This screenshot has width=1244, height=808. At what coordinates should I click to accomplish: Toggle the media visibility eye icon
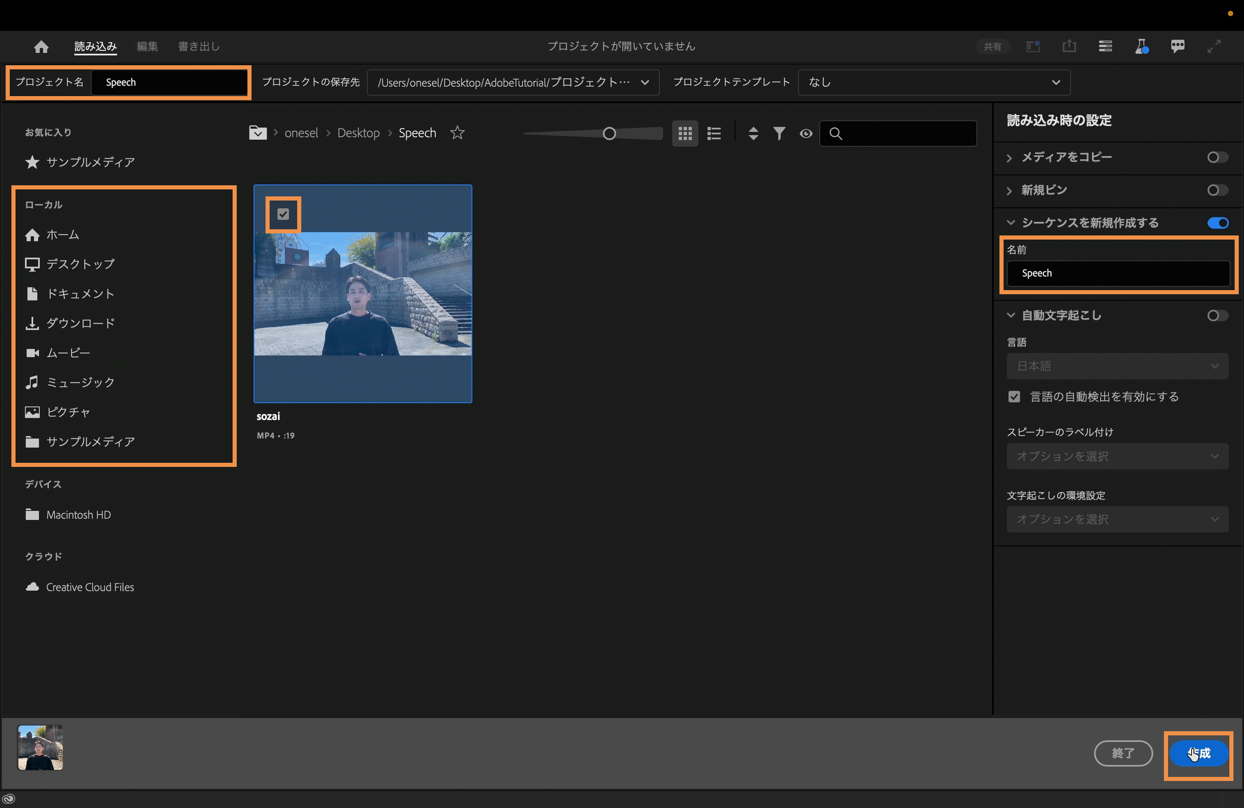(x=806, y=133)
